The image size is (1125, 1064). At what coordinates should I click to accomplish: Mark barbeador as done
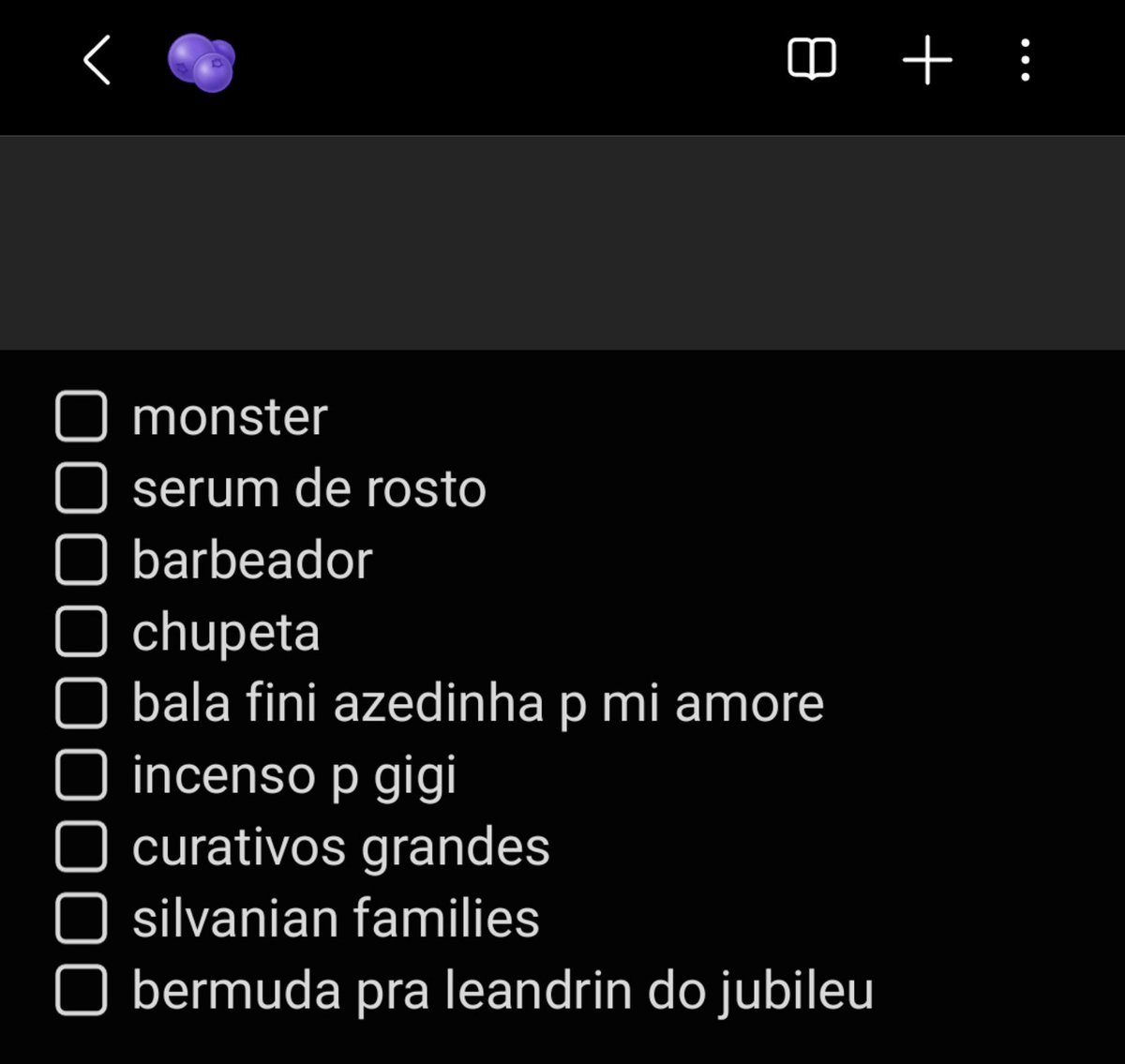click(81, 560)
